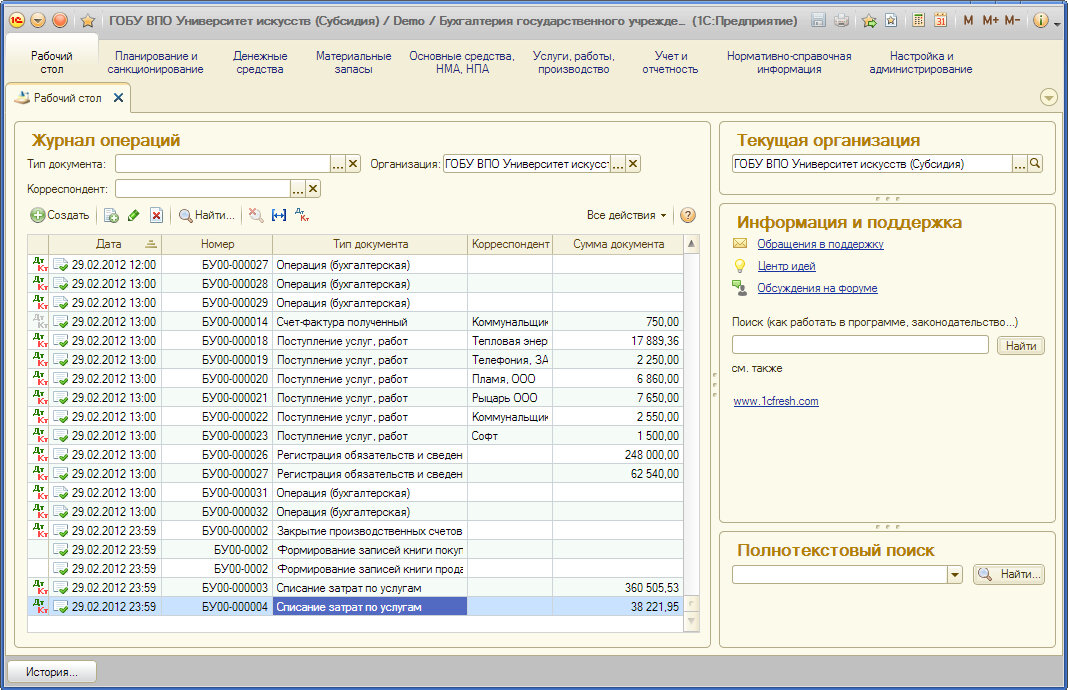Viewport: 1068px width, 690px height.
Task: Select row БУ00-000014 Счет-фактура полученный
Action: click(x=355, y=322)
